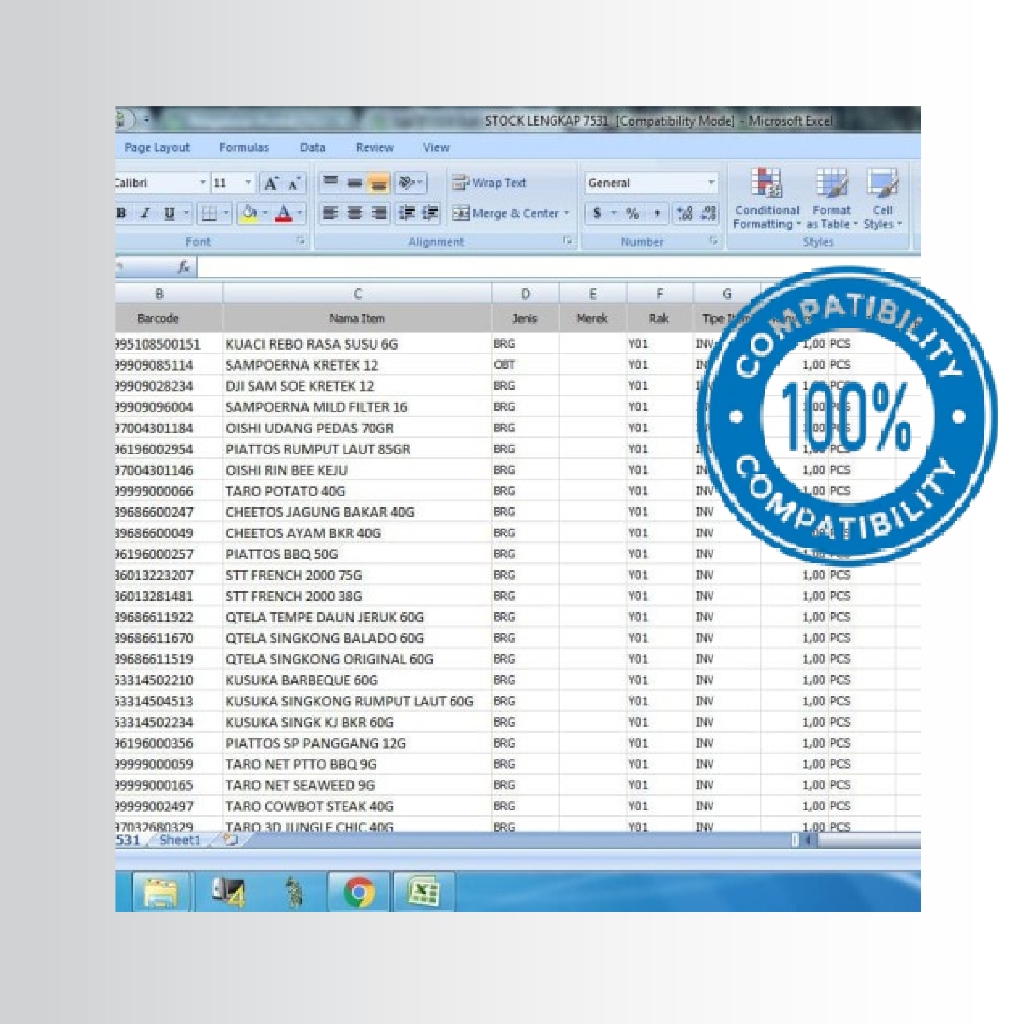1024x1024 pixels.
Task: Select column C header
Action: click(357, 294)
